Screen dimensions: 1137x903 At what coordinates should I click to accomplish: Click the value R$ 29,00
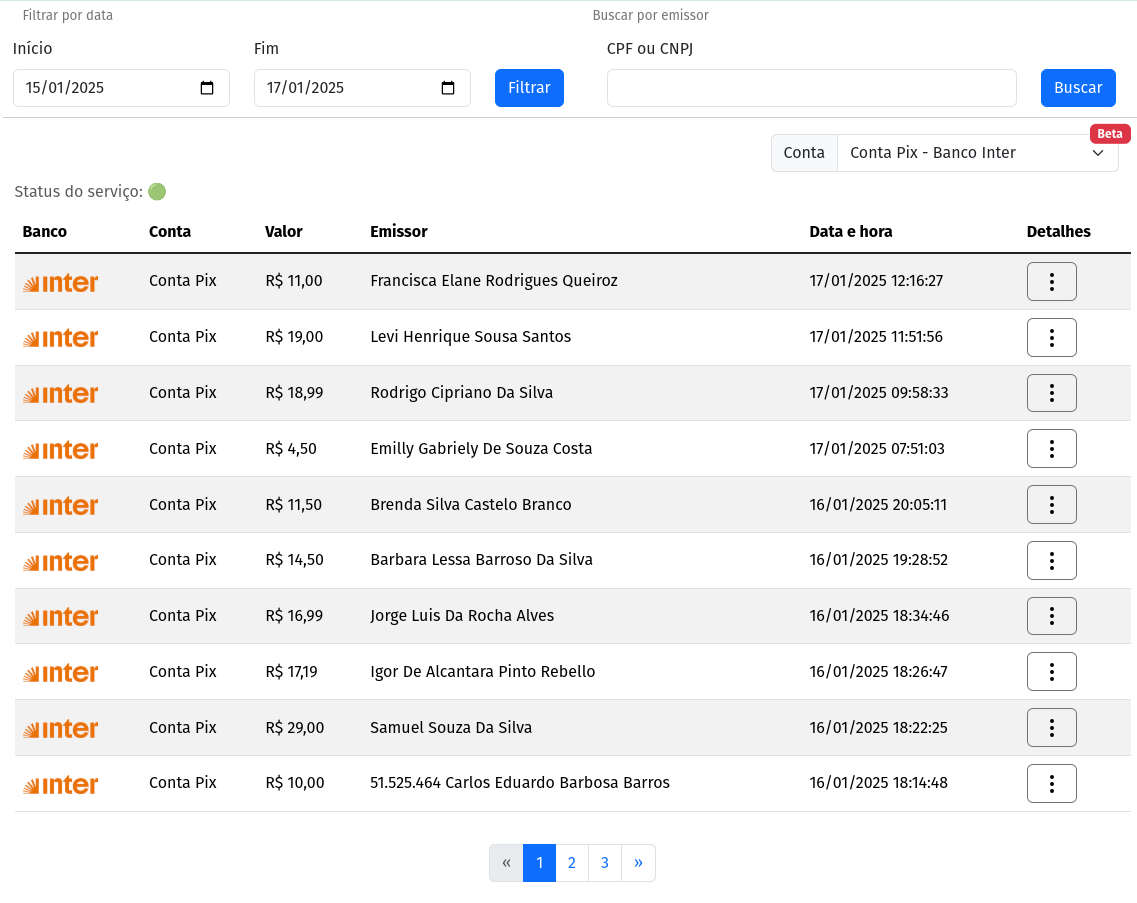[294, 727]
